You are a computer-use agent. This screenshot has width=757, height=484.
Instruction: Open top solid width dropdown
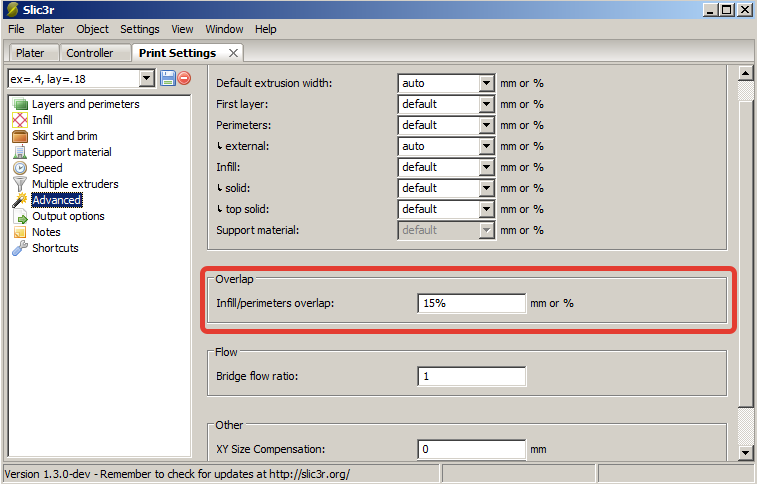[487, 209]
